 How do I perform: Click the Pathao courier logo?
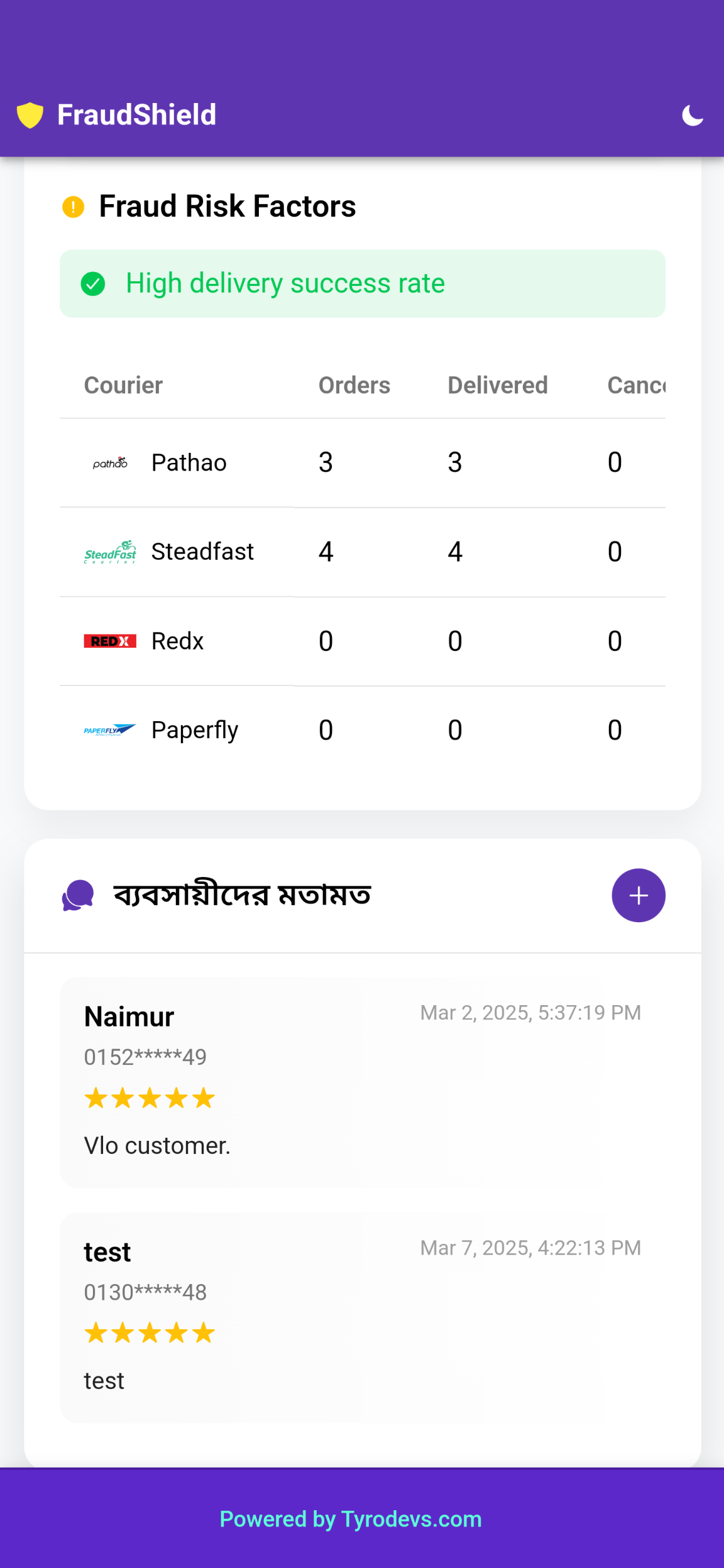point(110,463)
